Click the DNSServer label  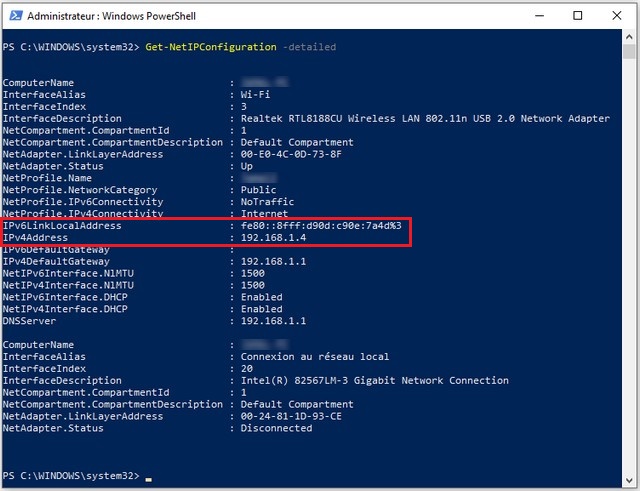point(30,321)
